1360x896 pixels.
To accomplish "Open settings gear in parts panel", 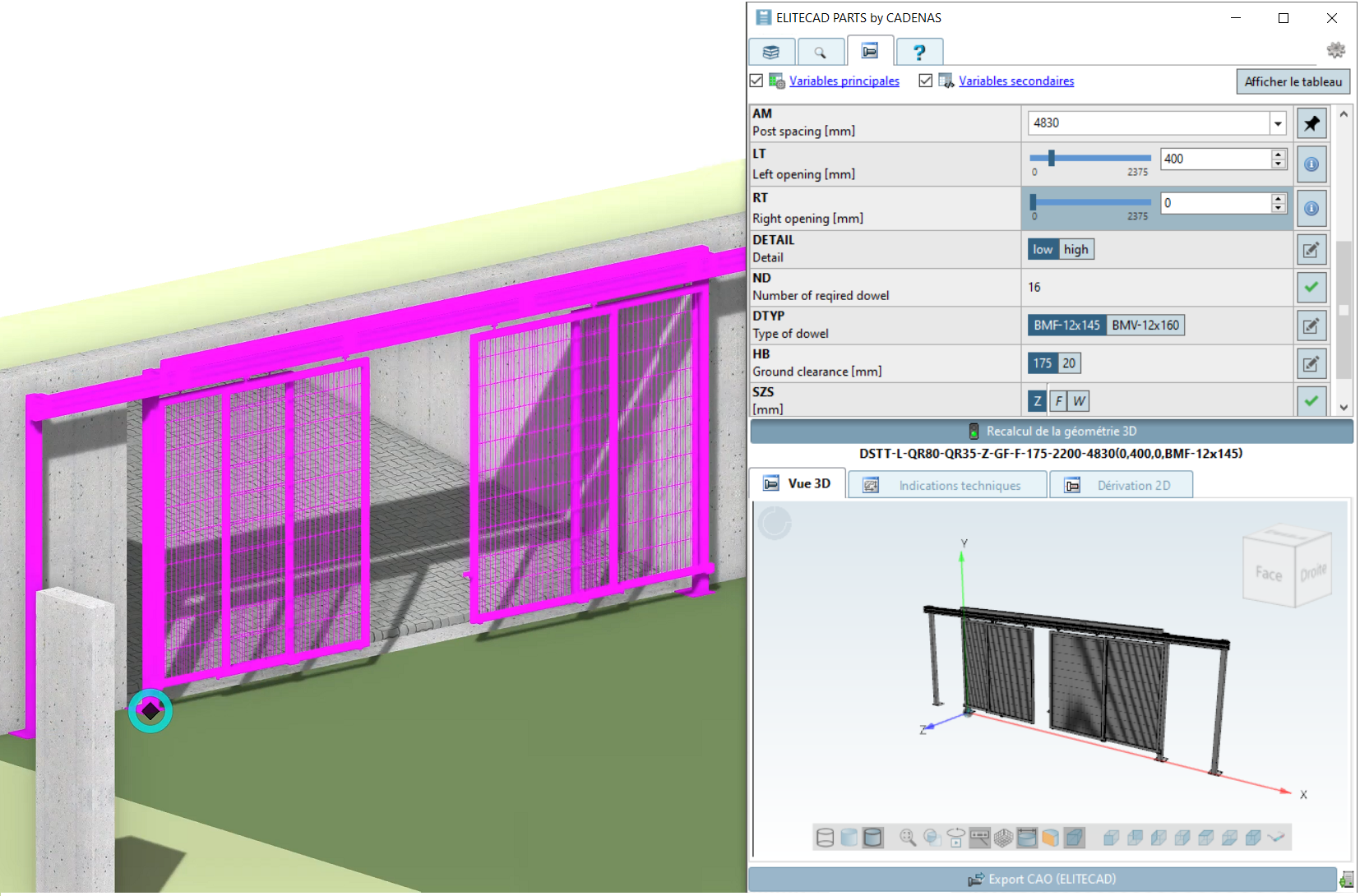I will (x=1335, y=50).
